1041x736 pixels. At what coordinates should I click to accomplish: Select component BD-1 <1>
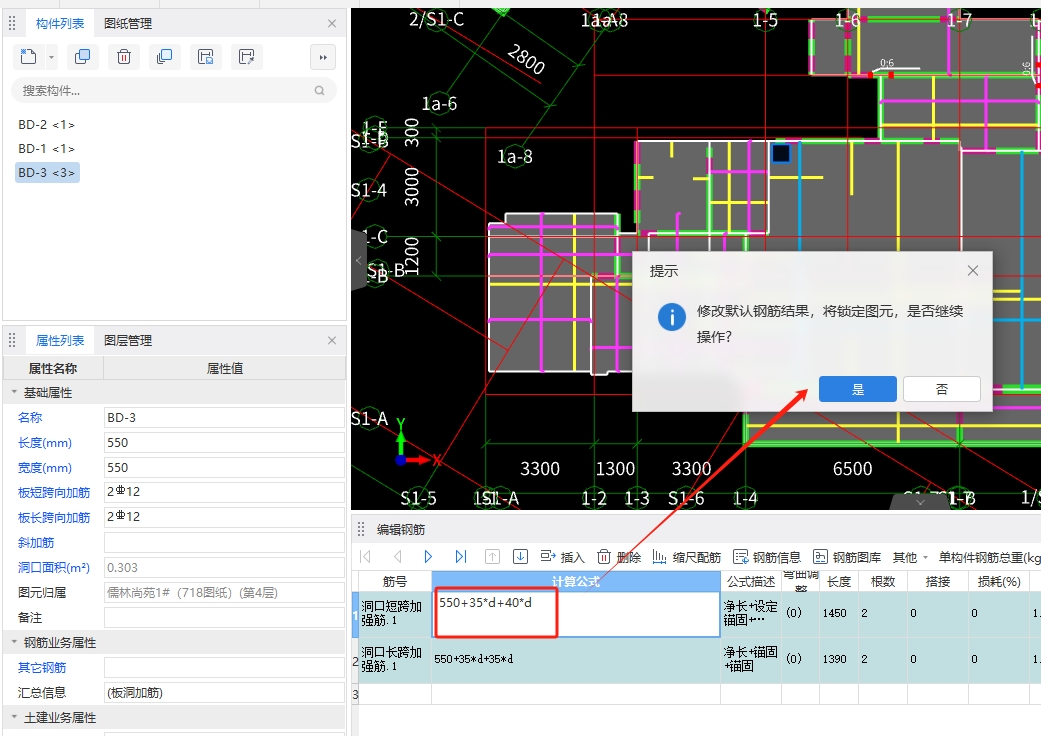46,149
